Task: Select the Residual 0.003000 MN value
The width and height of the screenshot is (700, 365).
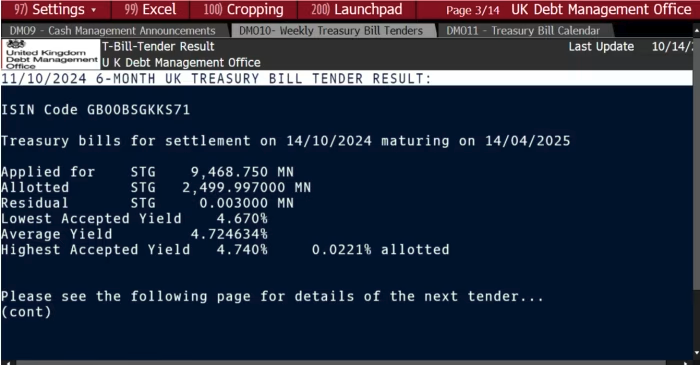Action: pos(246,203)
